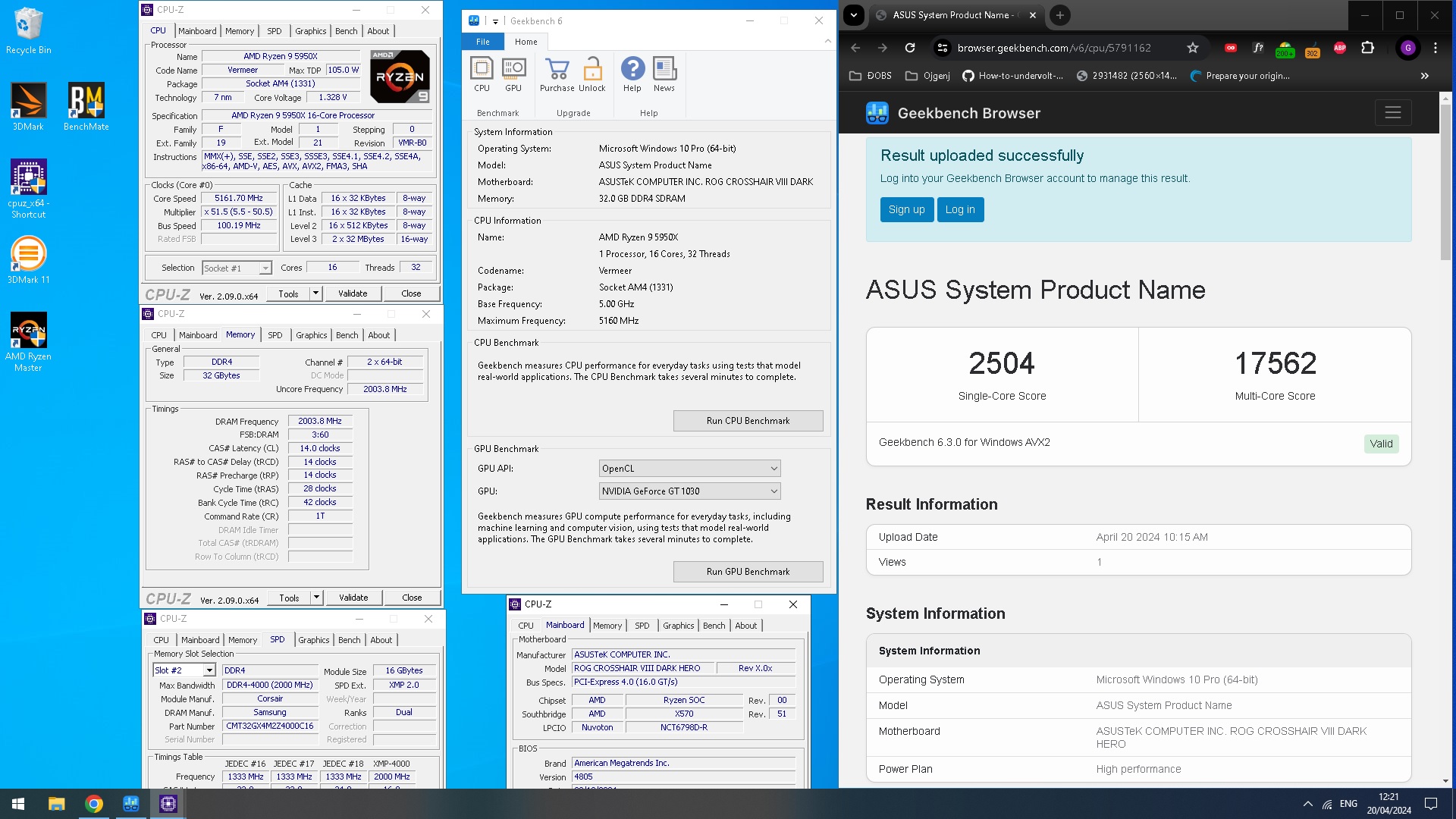
Task: Open the About tab in CPU-Z SPD window
Action: [381, 640]
